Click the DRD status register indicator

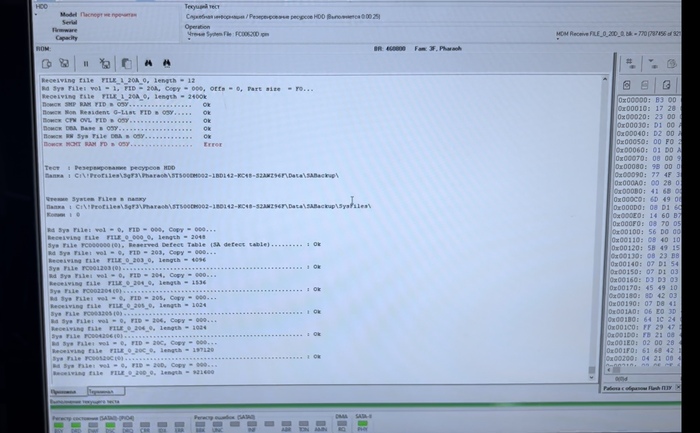click(x=76, y=427)
